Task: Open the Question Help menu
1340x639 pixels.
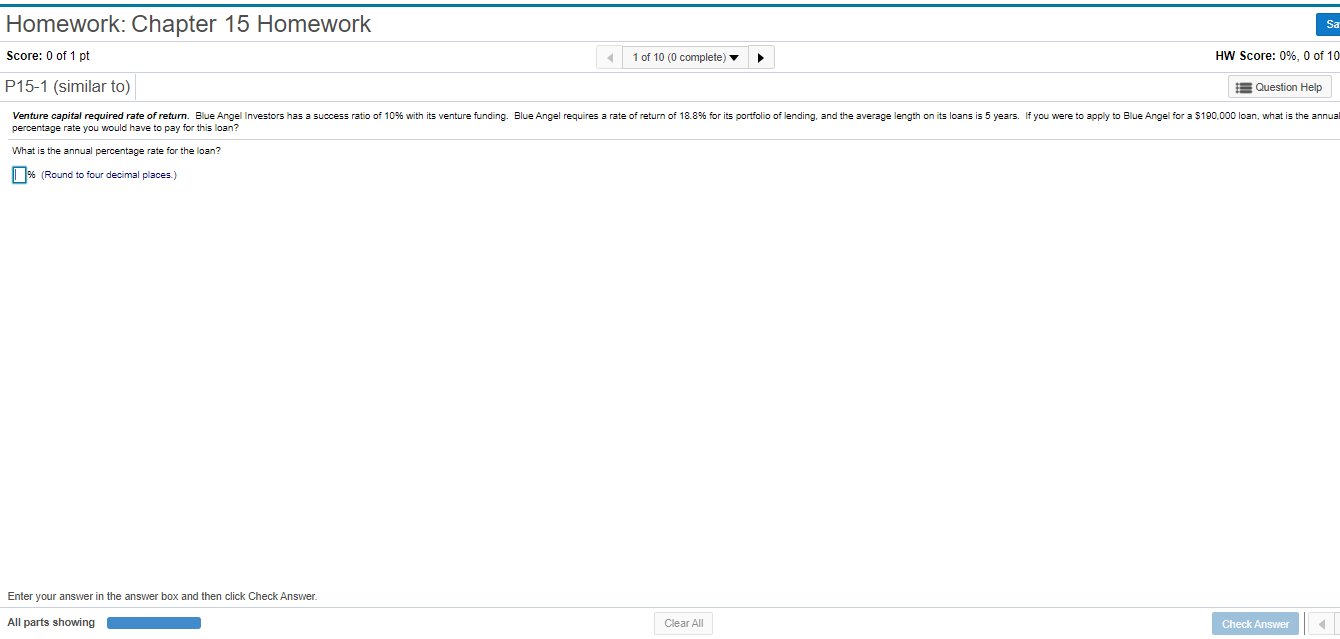Action: (1279, 87)
